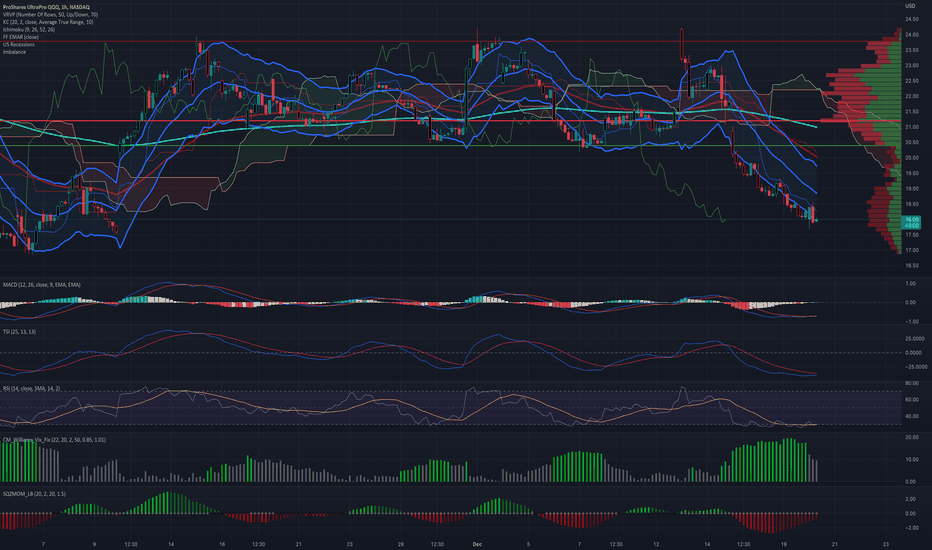This screenshot has height=550, width=932.
Task: Click the MACD scale value -1.00
Action: tap(910, 322)
